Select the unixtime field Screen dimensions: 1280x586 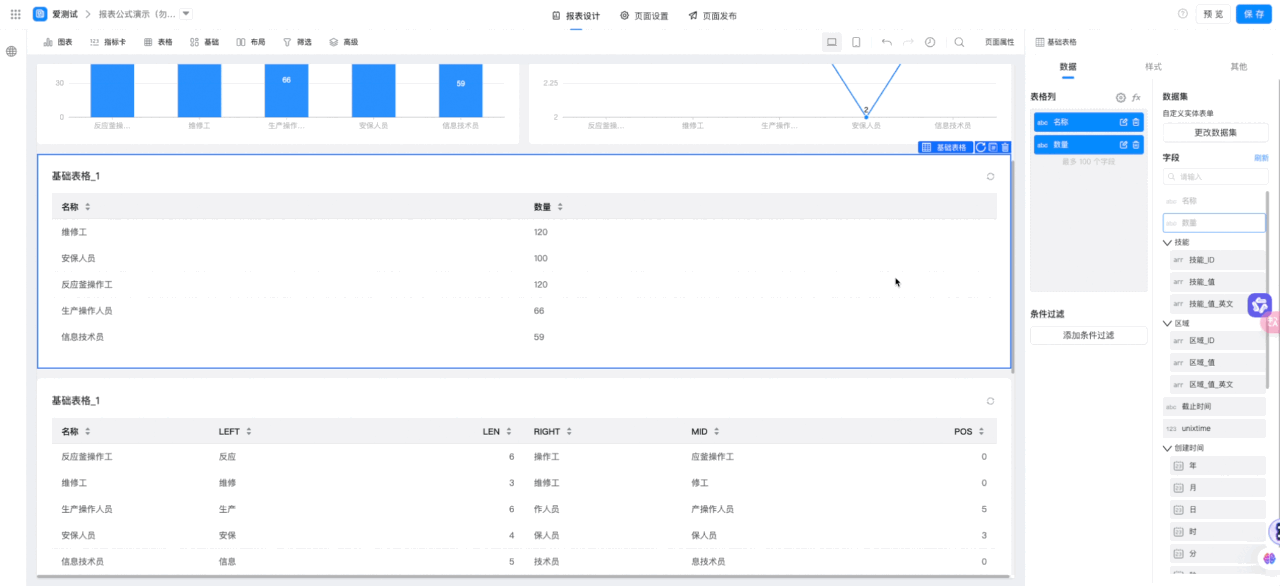(1214, 428)
